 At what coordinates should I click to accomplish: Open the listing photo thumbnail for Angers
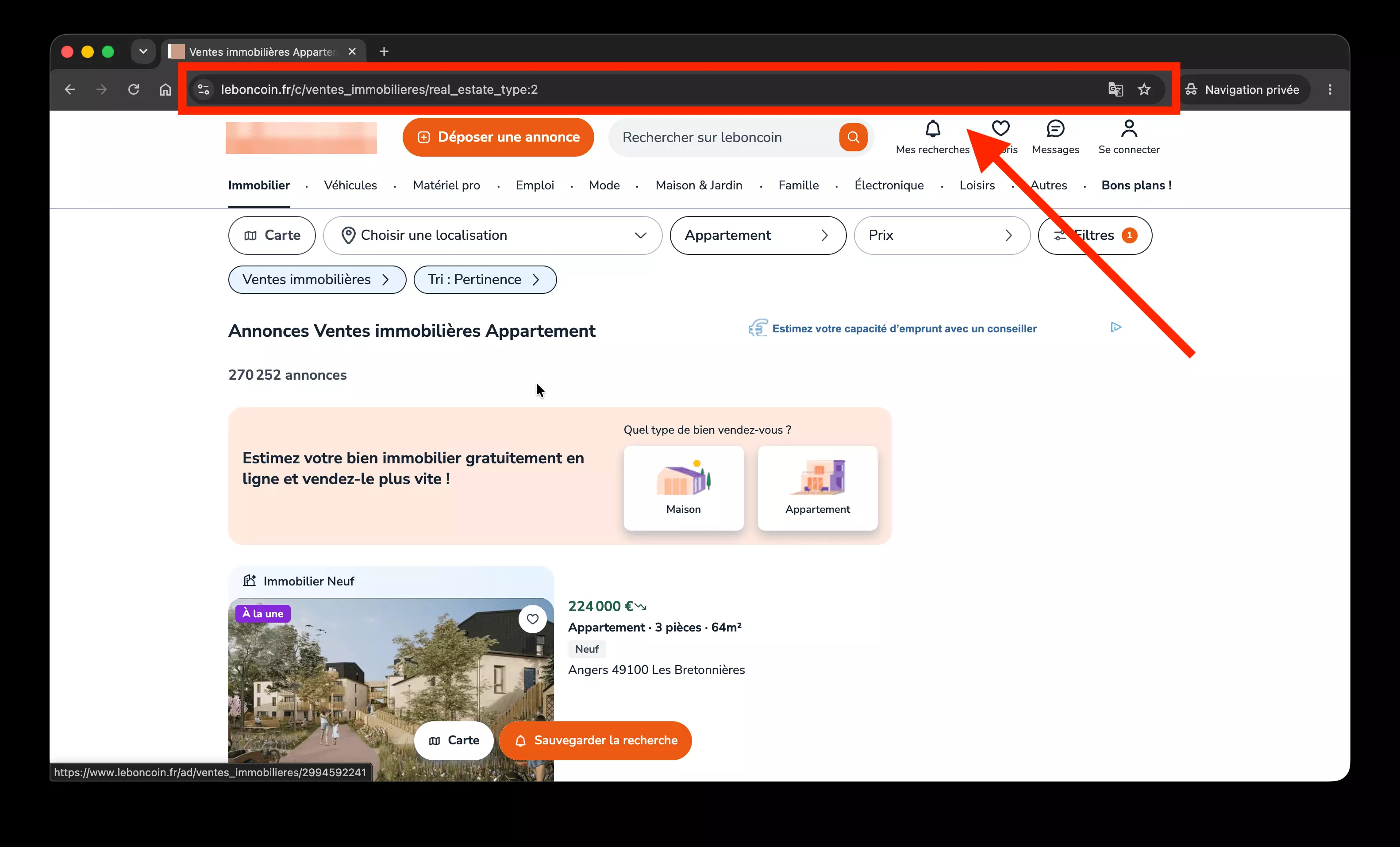[391, 689]
